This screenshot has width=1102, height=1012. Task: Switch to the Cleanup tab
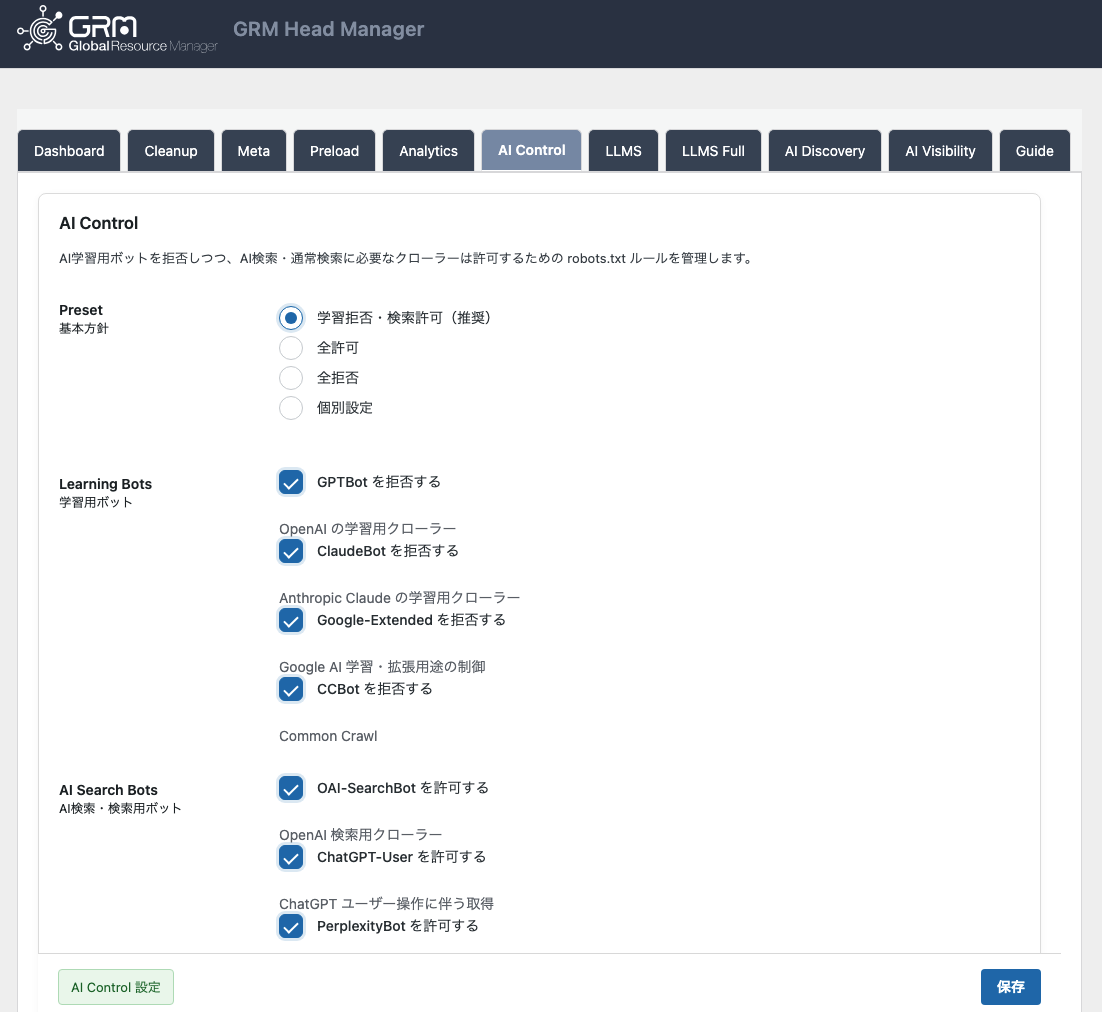171,151
